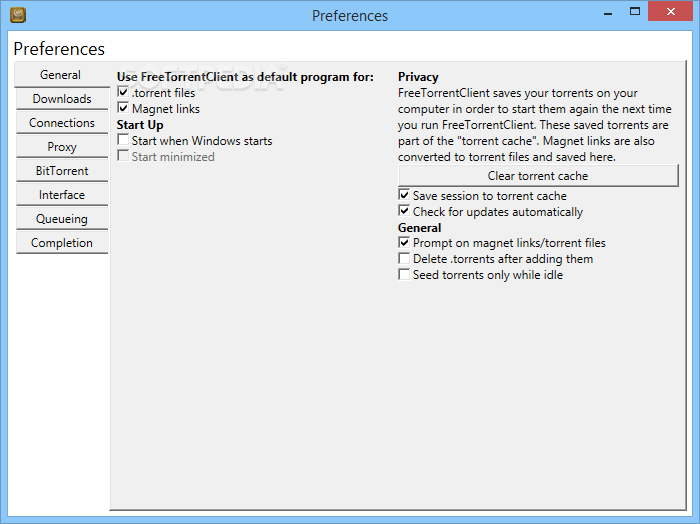Maximize the Preferences window
The image size is (700, 524).
click(635, 12)
